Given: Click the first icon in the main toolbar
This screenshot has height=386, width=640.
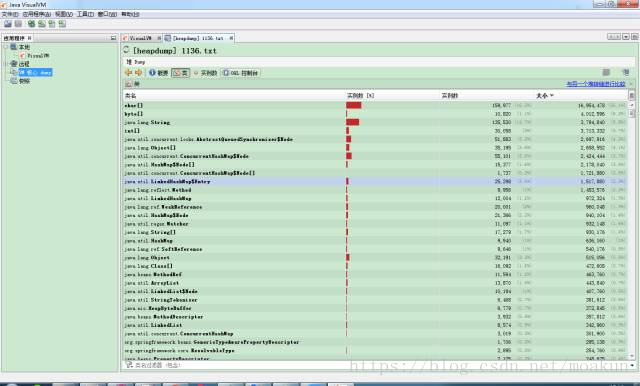Looking at the screenshot, I should [x=8, y=24].
